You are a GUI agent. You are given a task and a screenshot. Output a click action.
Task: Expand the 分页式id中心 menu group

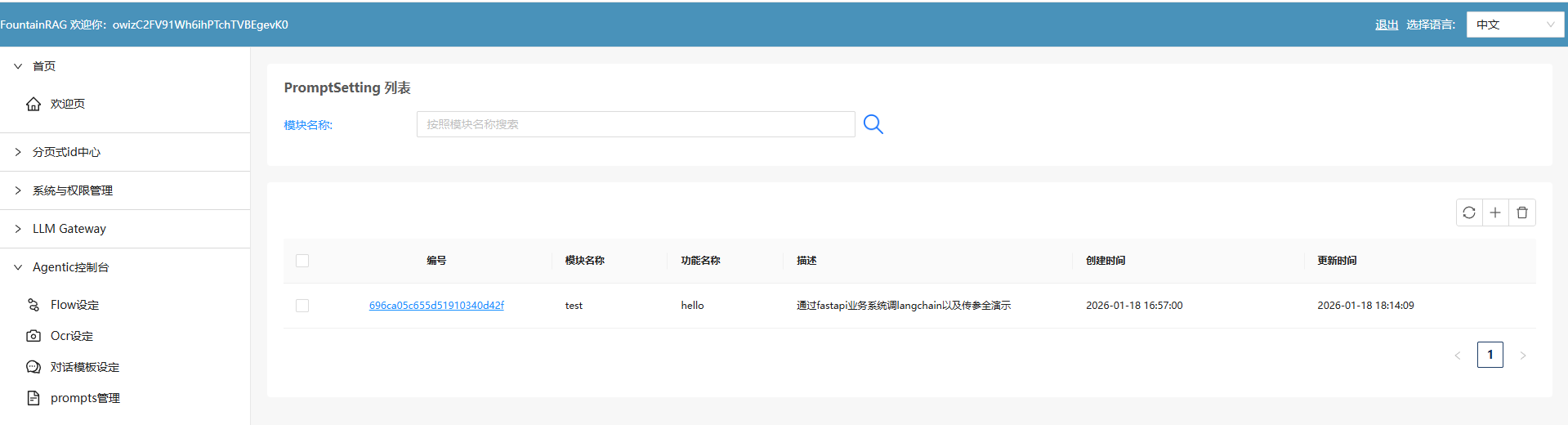(x=125, y=152)
